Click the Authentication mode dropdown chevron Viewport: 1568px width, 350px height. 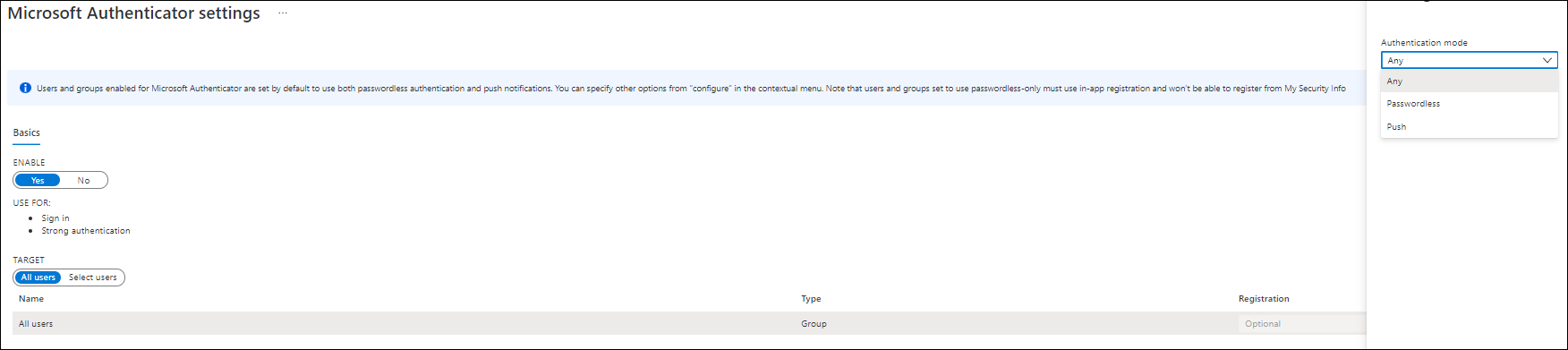click(1547, 60)
